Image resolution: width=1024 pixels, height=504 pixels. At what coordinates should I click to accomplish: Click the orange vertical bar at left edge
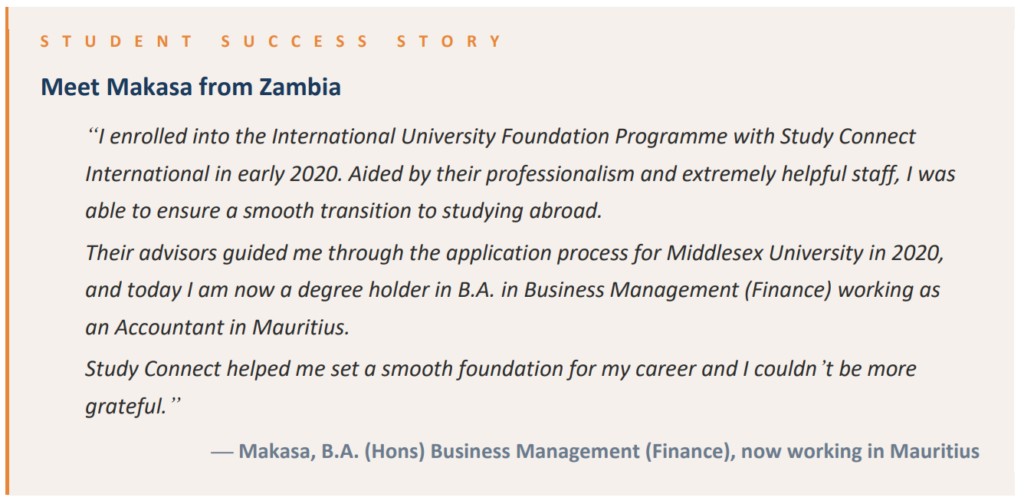pyautogui.click(x=7, y=252)
